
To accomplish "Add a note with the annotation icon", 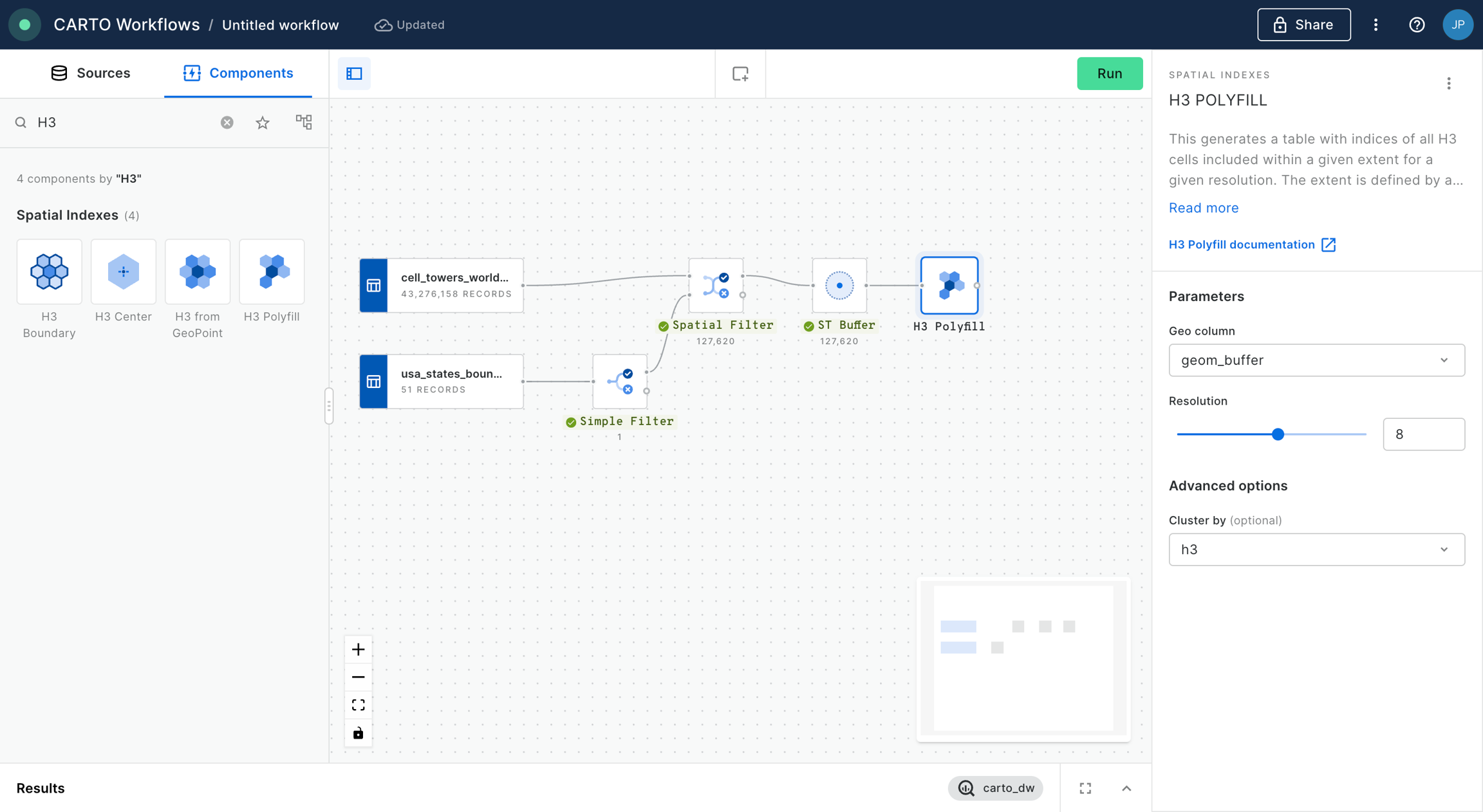I will click(740, 74).
